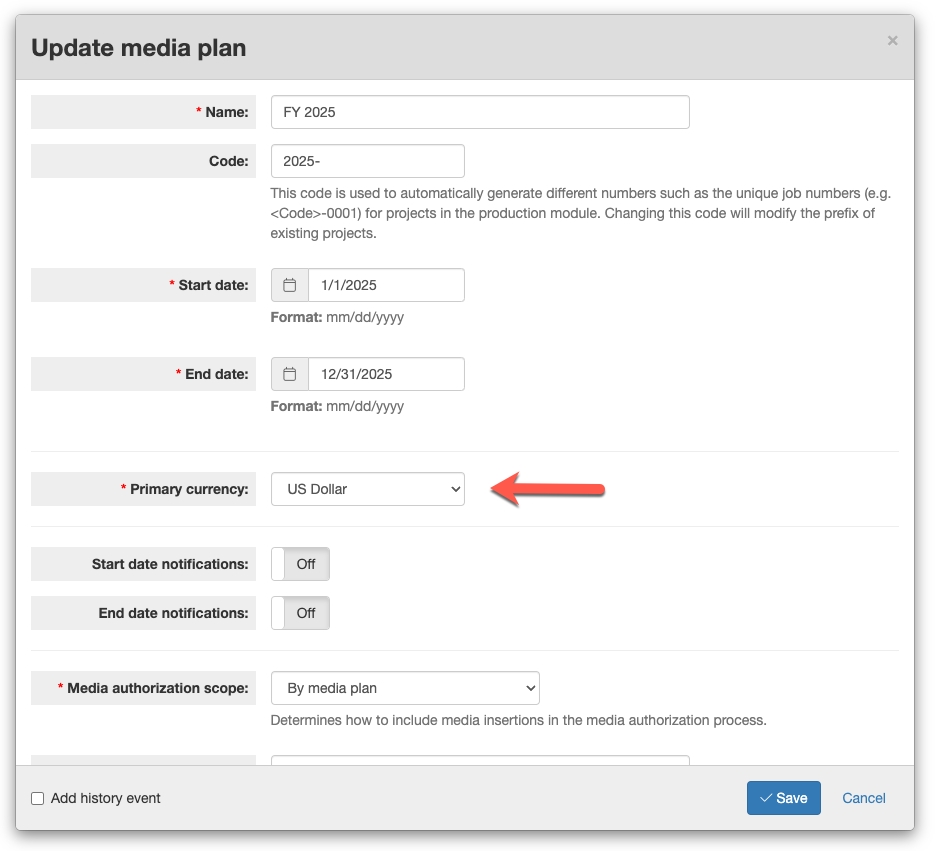The height and width of the screenshot is (851, 936).
Task: Click the Add history event label text
Action: pyautogui.click(x=106, y=798)
